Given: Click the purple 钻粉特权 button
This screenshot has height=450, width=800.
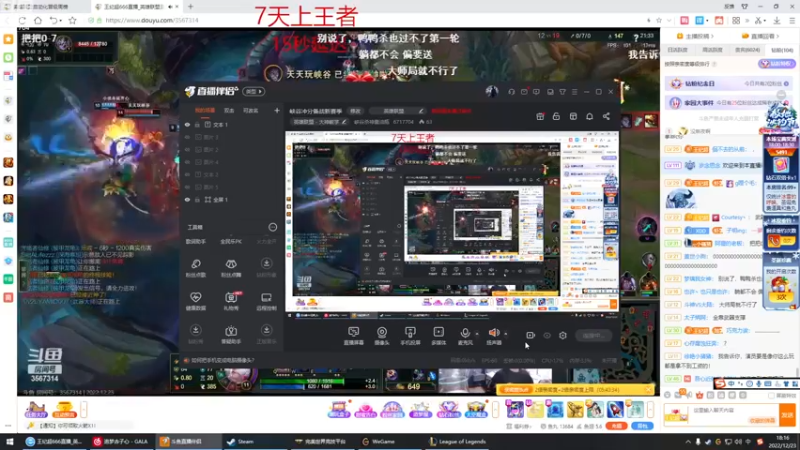Looking at the screenshot, I should (777, 64).
